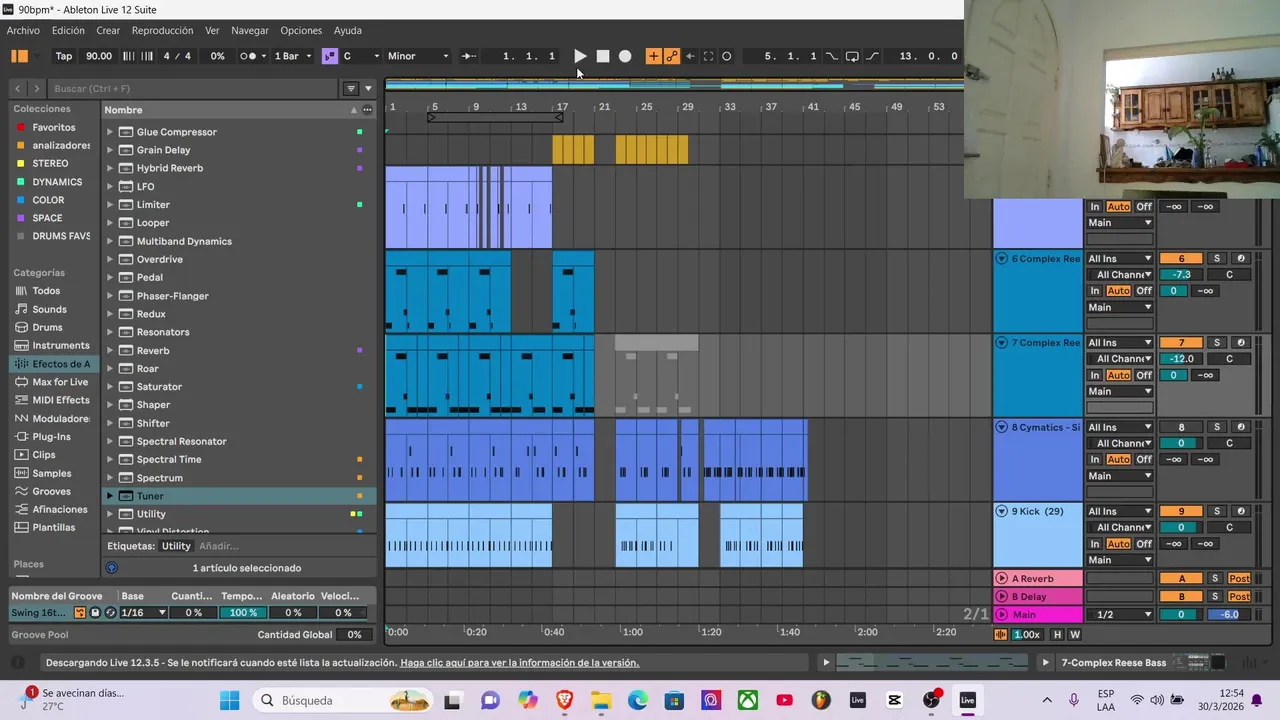Fold track 9 Kick
The height and width of the screenshot is (720, 1280).
(x=1001, y=511)
